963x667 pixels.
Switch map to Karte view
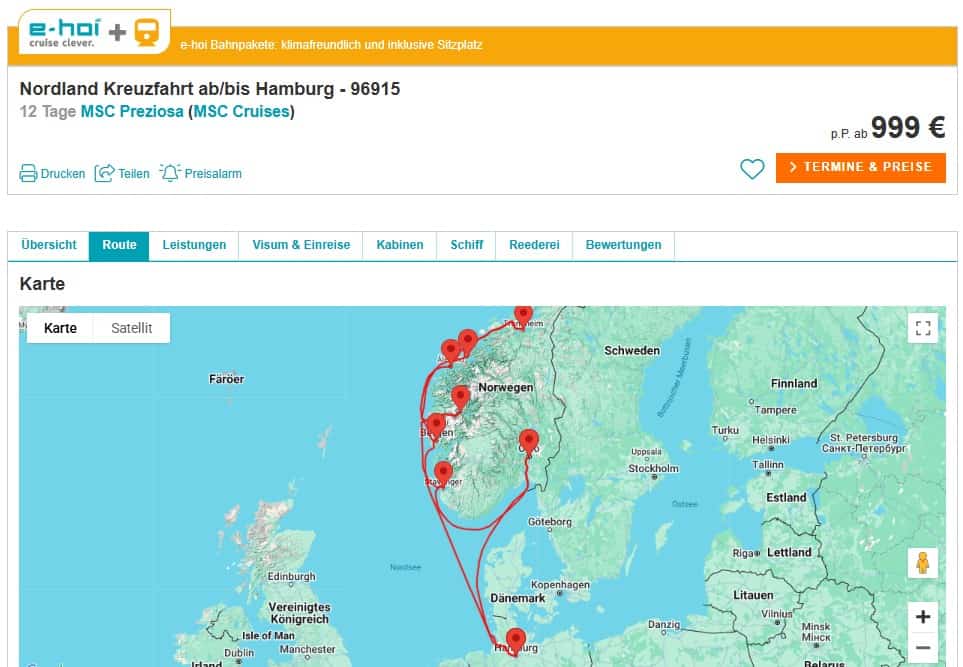(60, 328)
